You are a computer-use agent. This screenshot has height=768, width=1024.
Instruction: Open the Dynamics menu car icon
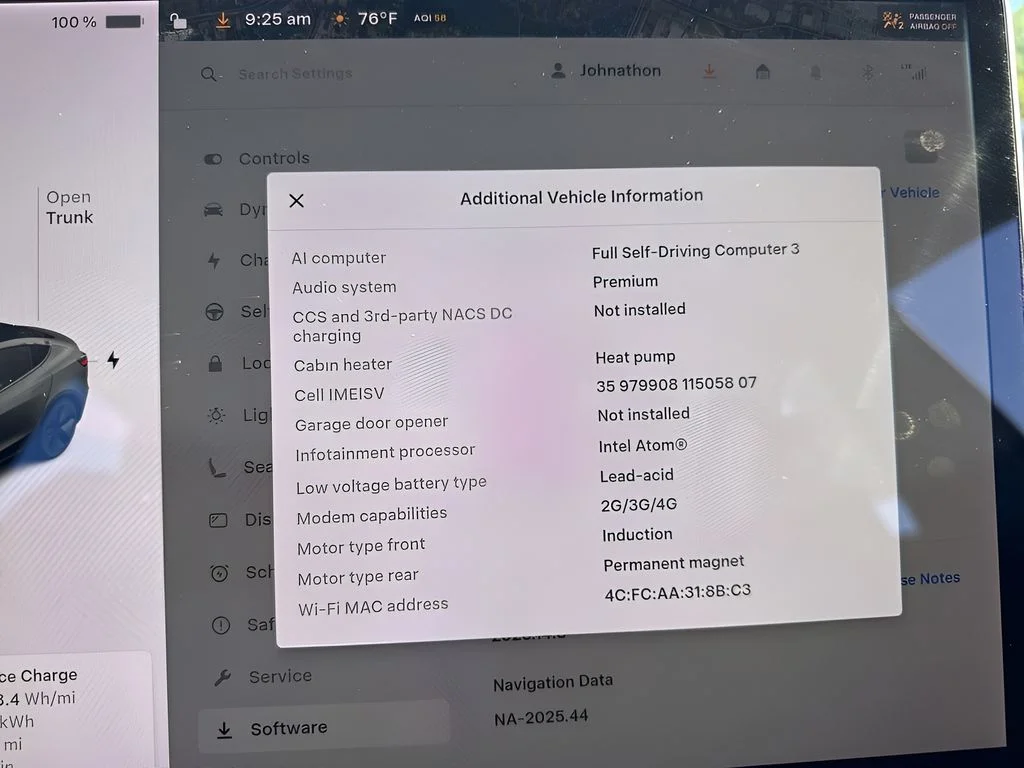214,210
